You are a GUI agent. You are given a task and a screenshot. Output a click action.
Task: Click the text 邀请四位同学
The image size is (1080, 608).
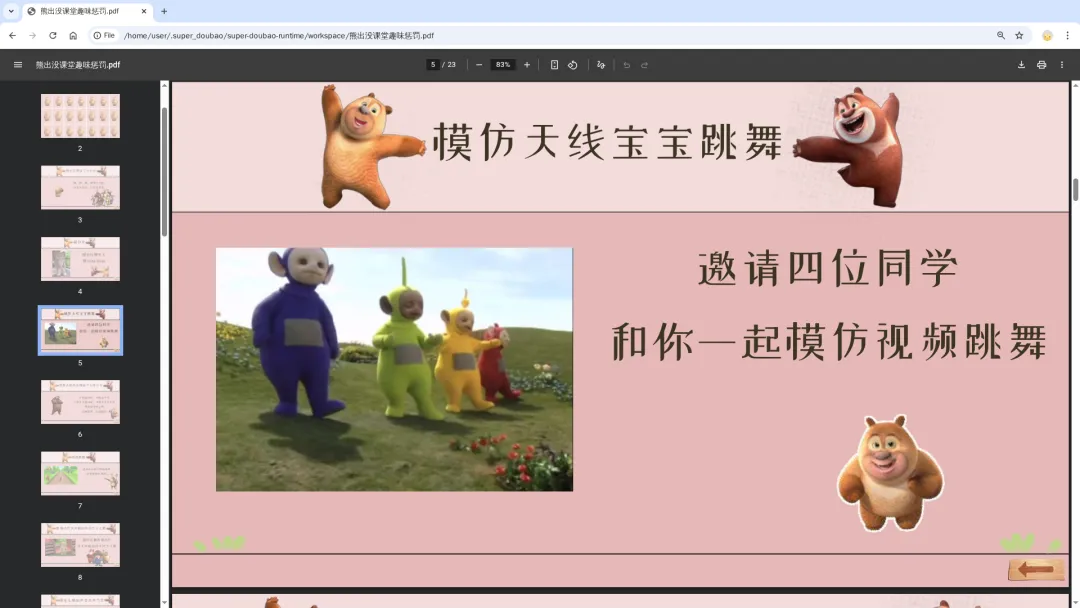click(x=828, y=268)
